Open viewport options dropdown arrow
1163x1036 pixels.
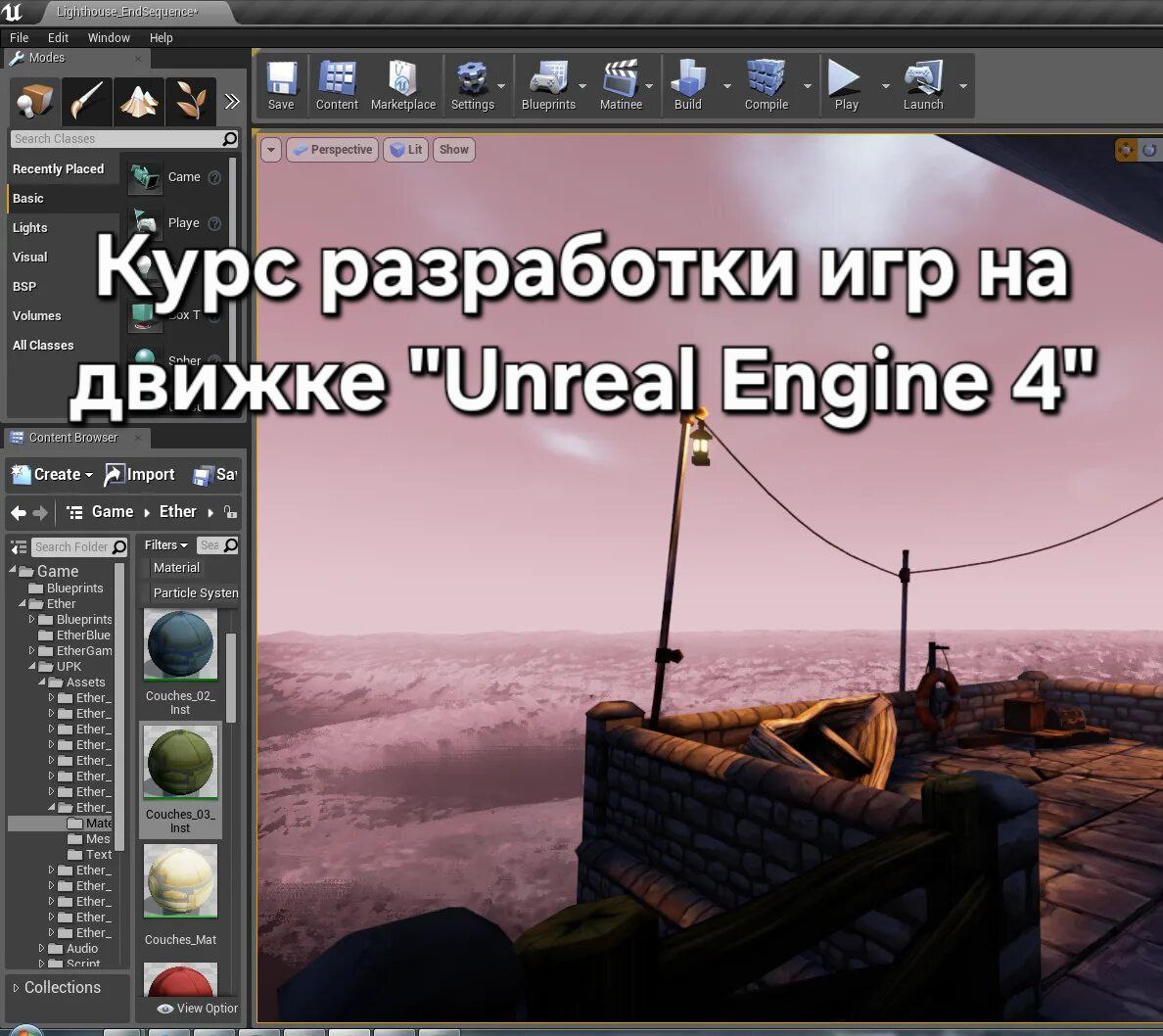[x=271, y=150]
